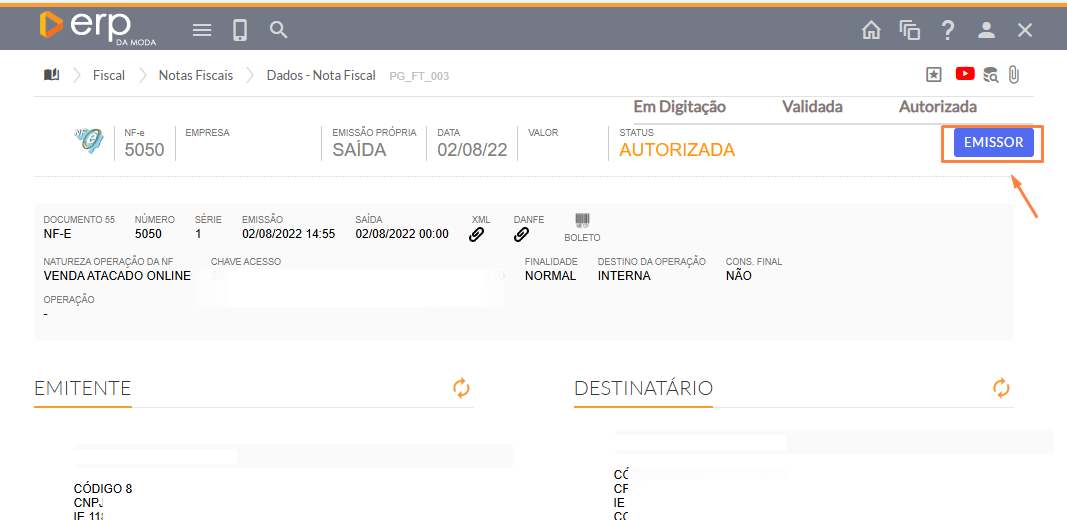Open the help question mark

coord(947,30)
